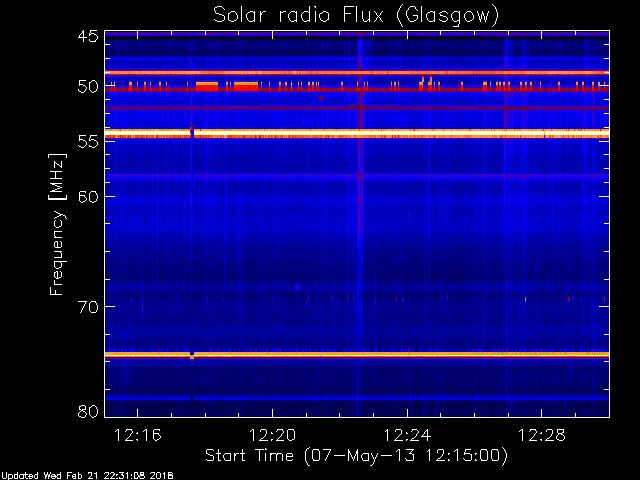Select the 'Start Time (07-May-13 12:15:00)' label
The height and width of the screenshot is (480, 640).
(x=356, y=456)
